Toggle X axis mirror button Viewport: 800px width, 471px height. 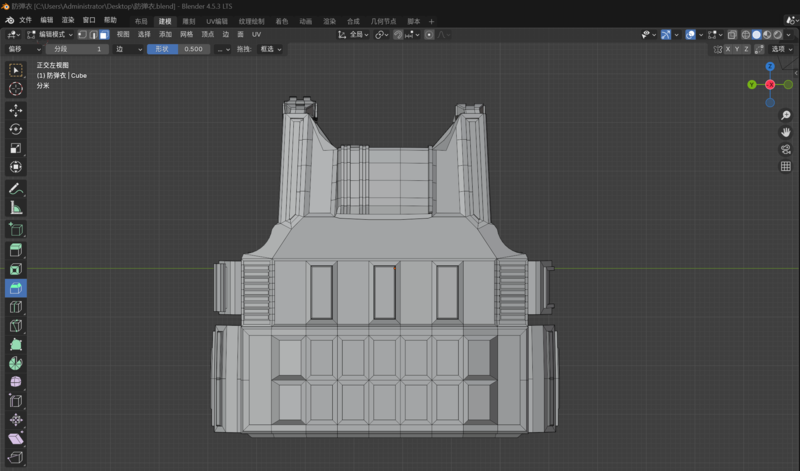(729, 49)
